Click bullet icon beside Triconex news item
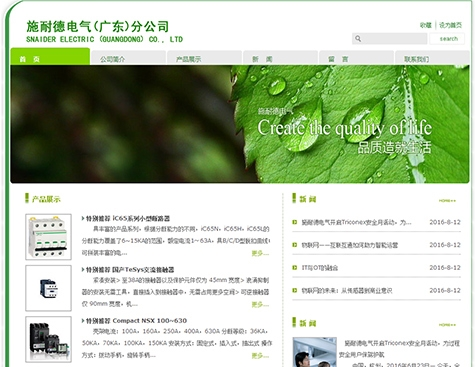476x367 pixels. tap(295, 222)
